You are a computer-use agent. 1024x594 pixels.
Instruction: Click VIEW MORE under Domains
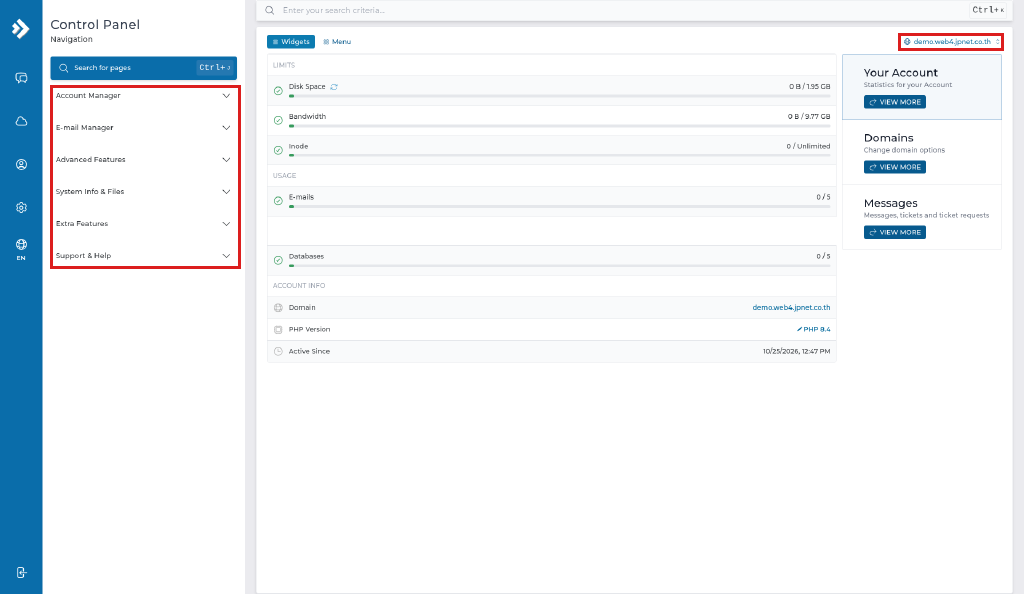(895, 167)
